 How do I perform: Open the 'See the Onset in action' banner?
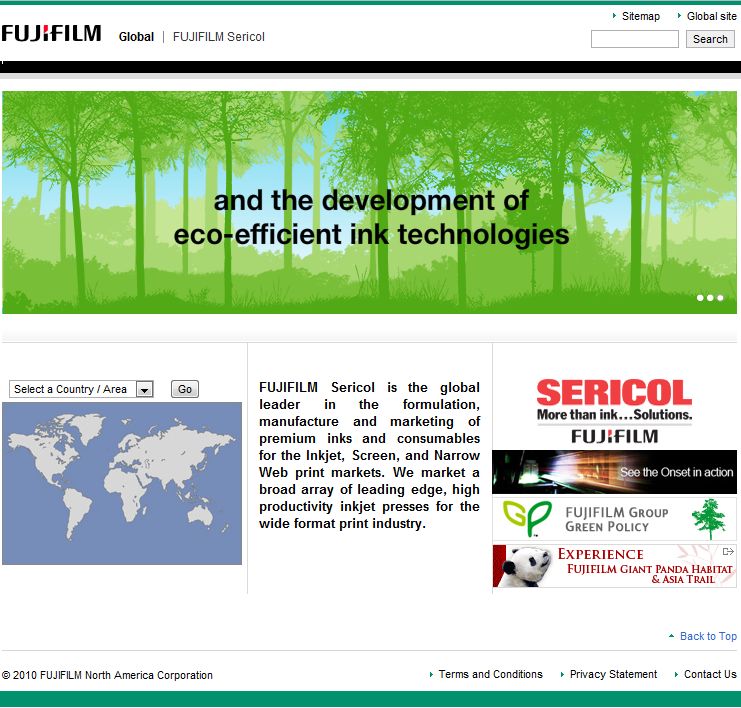[614, 472]
